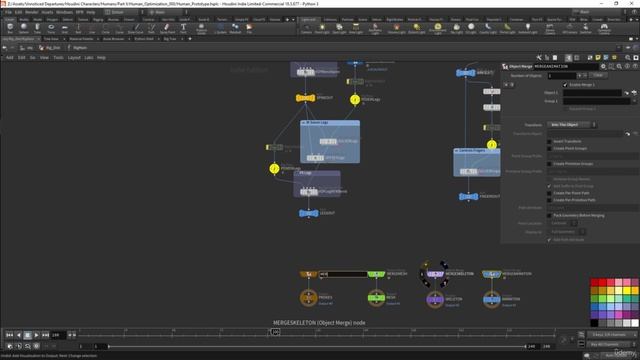Jump to first frame on playbar
640x360 pixels.
[x=9, y=335]
